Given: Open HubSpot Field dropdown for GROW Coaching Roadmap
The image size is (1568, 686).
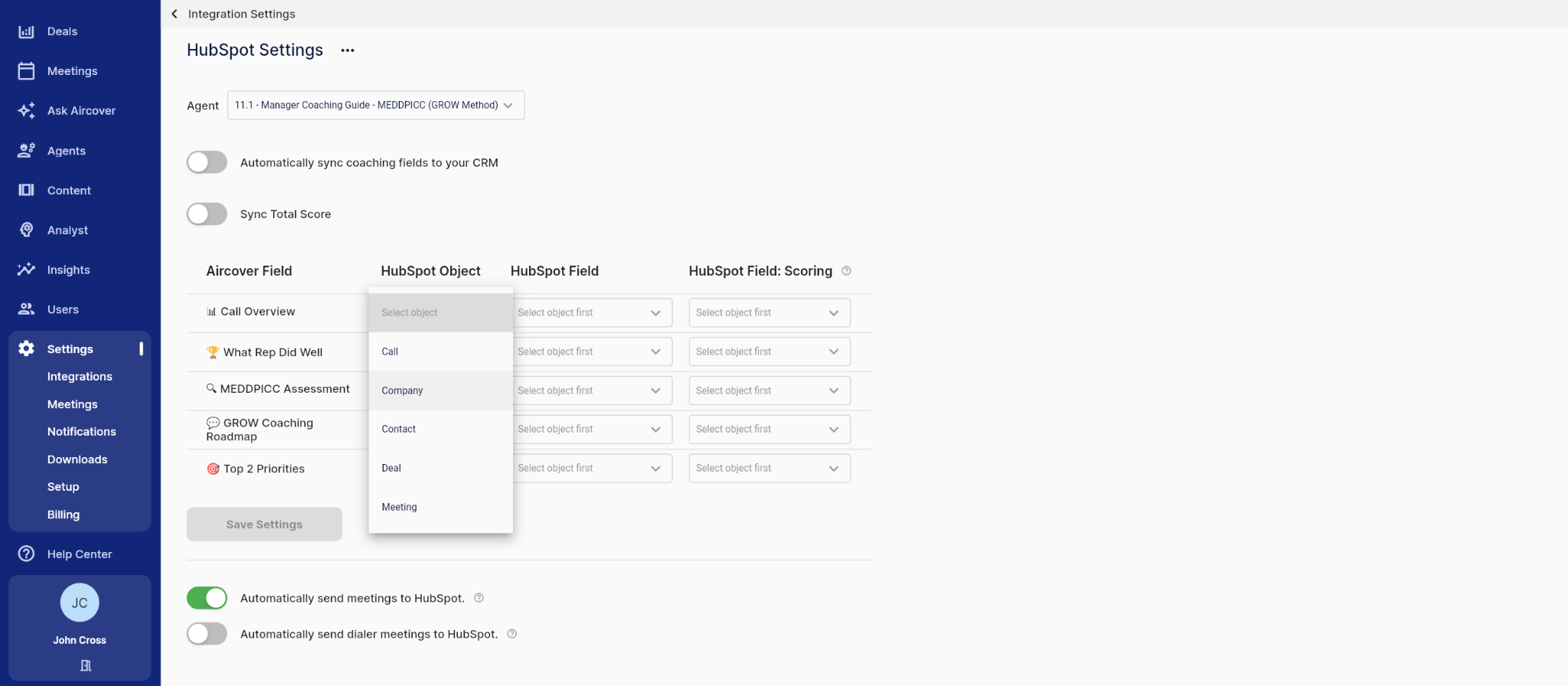Looking at the screenshot, I should pos(592,429).
